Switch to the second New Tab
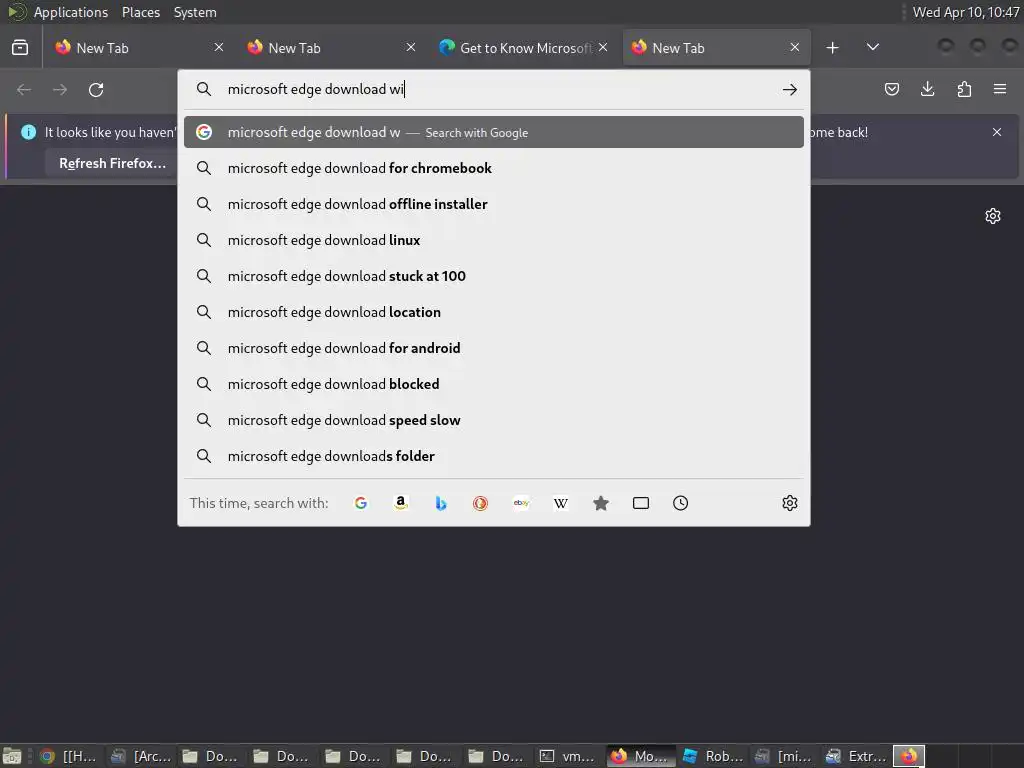 [x=329, y=48]
